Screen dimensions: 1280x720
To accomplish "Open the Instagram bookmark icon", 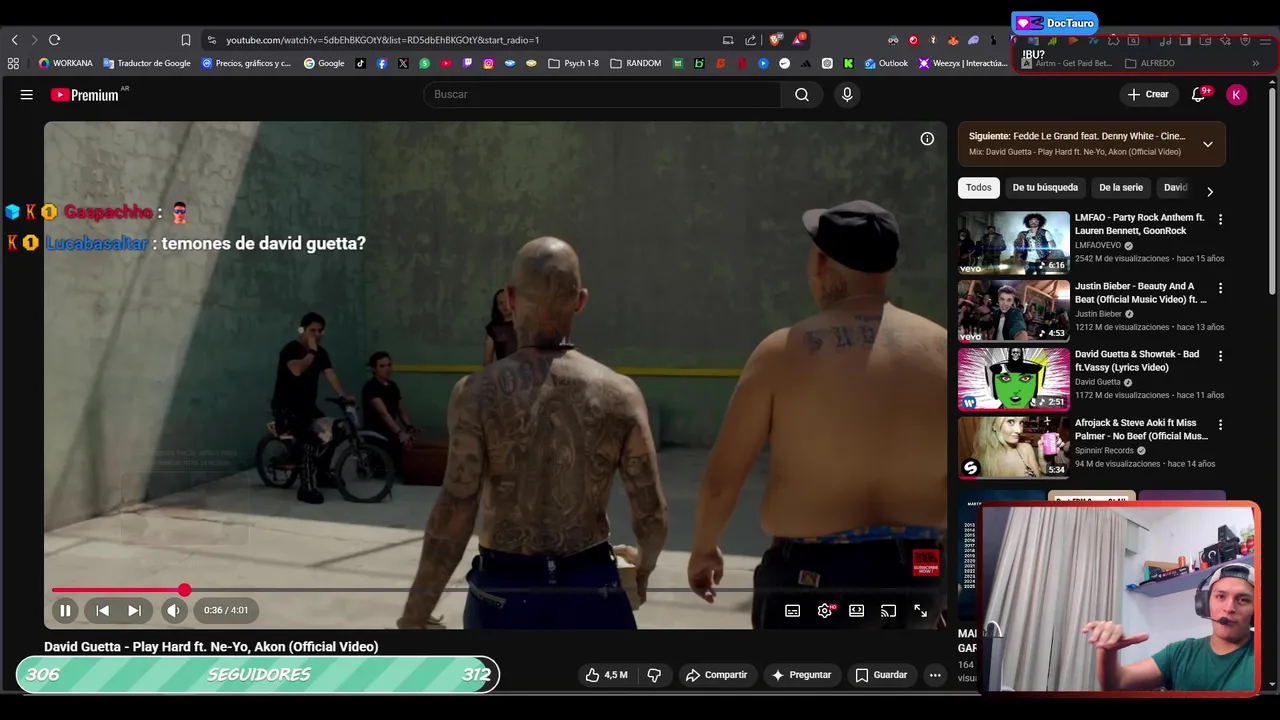I will [488, 63].
